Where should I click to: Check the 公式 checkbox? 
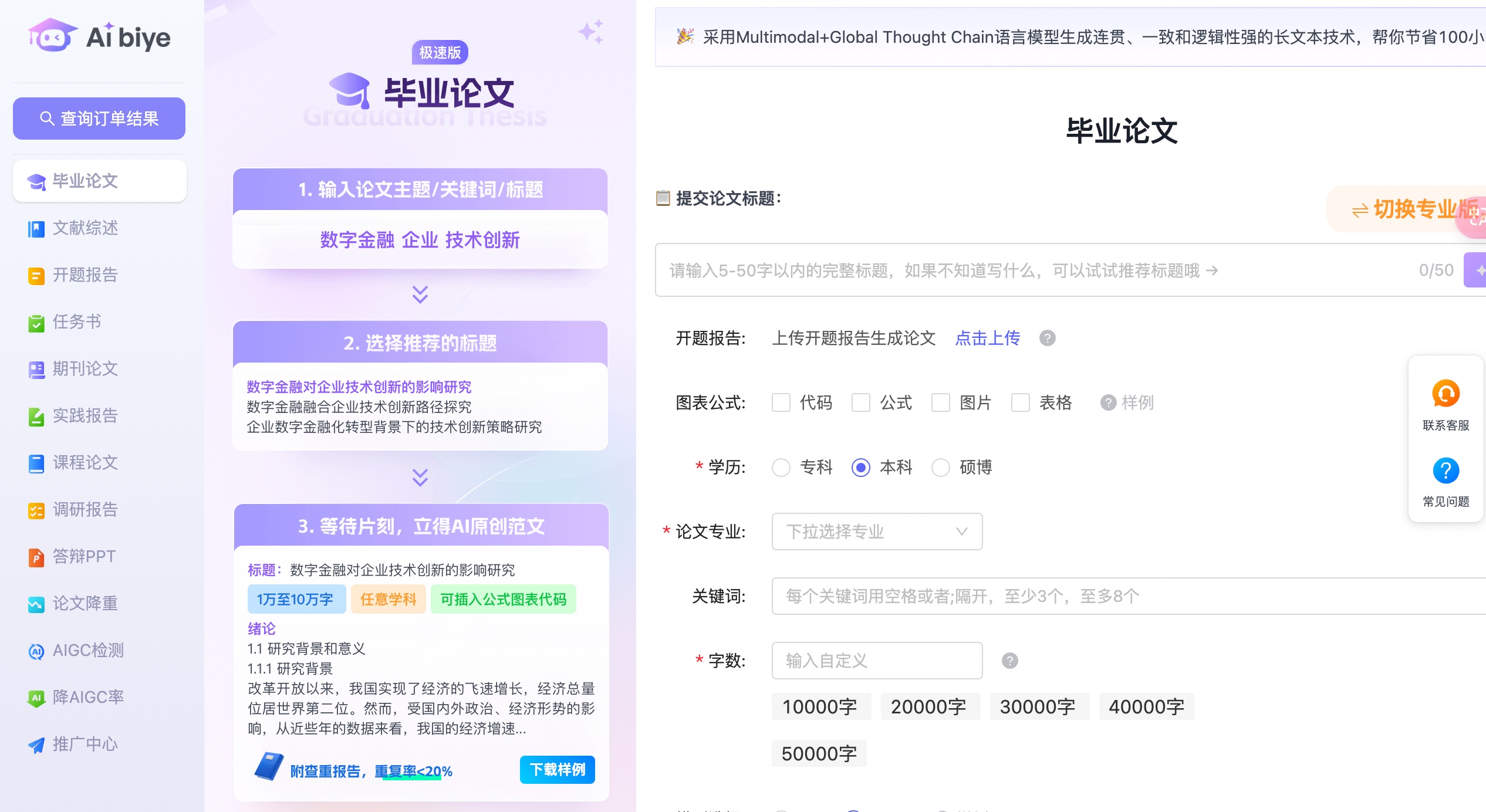point(860,402)
